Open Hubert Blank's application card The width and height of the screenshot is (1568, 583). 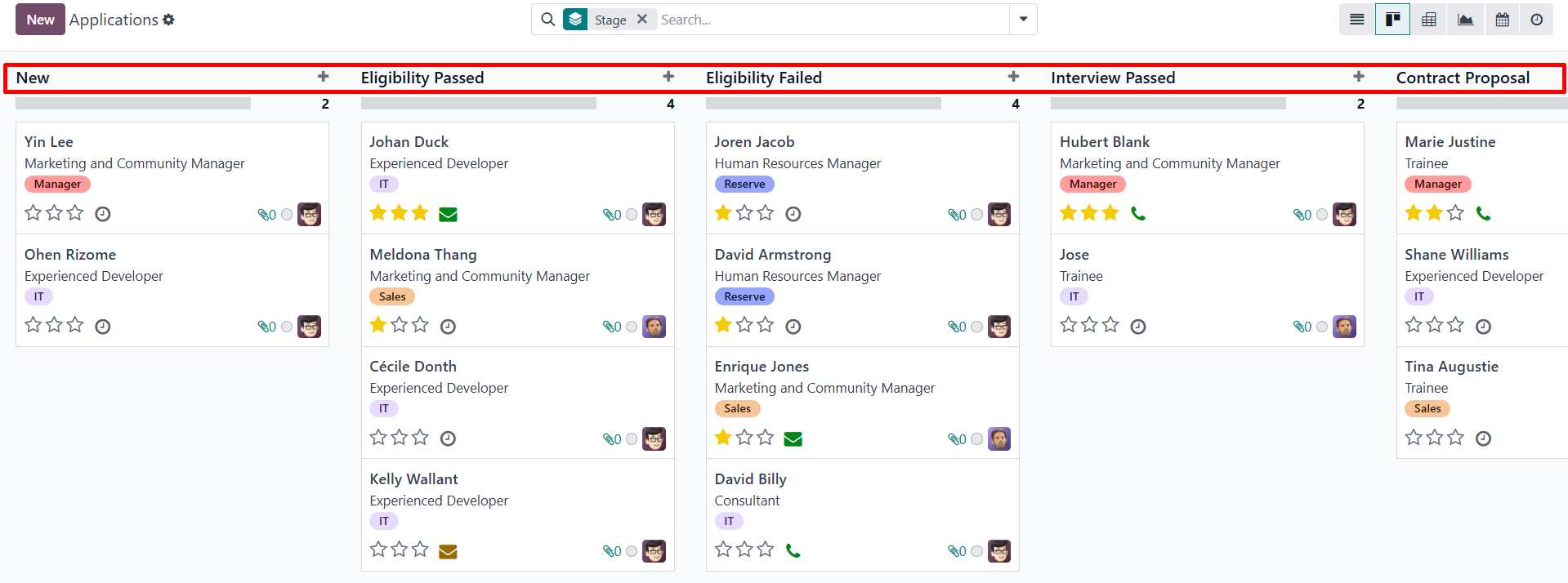1207,178
